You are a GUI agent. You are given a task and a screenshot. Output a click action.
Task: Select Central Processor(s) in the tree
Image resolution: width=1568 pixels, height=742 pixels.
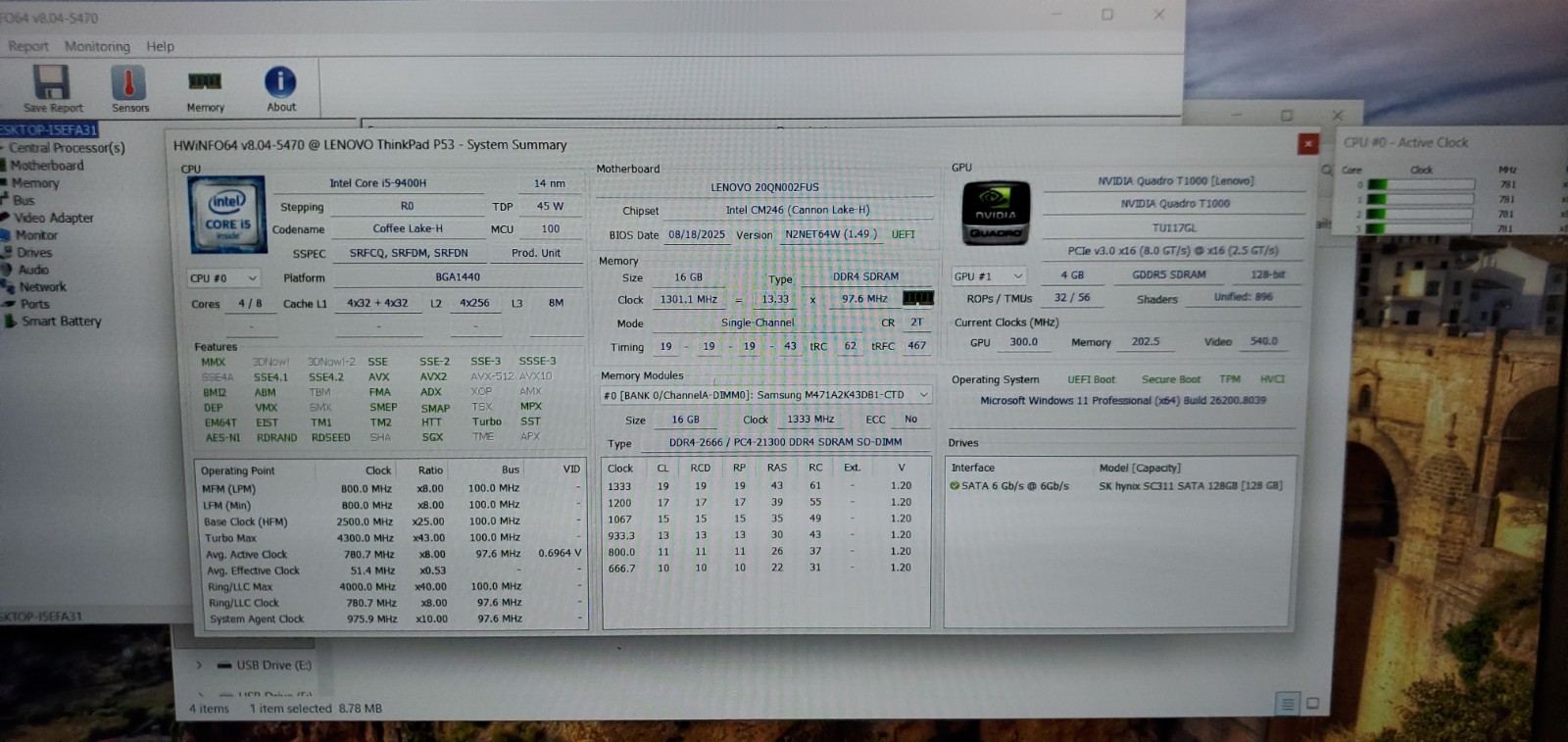[67, 148]
